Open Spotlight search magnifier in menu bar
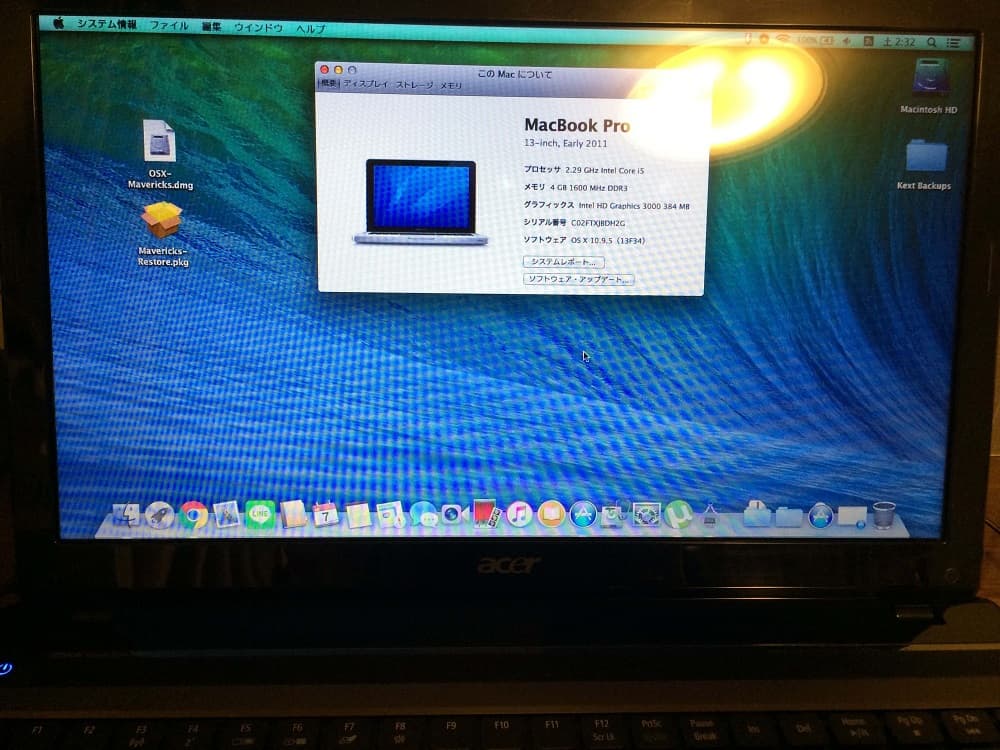Screen dimensions: 1000x750 pyautogui.click(x=932, y=42)
